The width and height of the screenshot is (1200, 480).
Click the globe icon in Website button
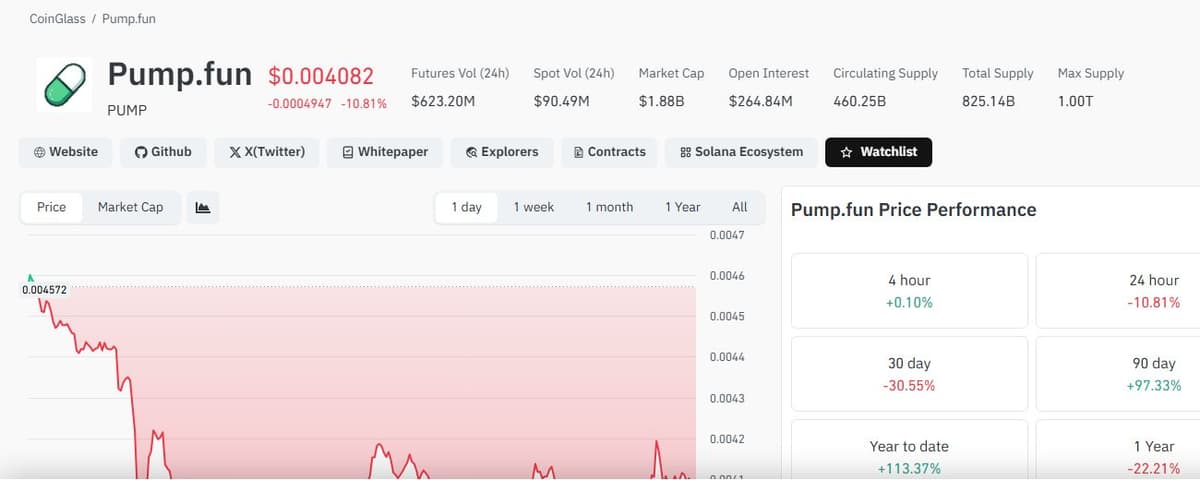click(x=39, y=152)
